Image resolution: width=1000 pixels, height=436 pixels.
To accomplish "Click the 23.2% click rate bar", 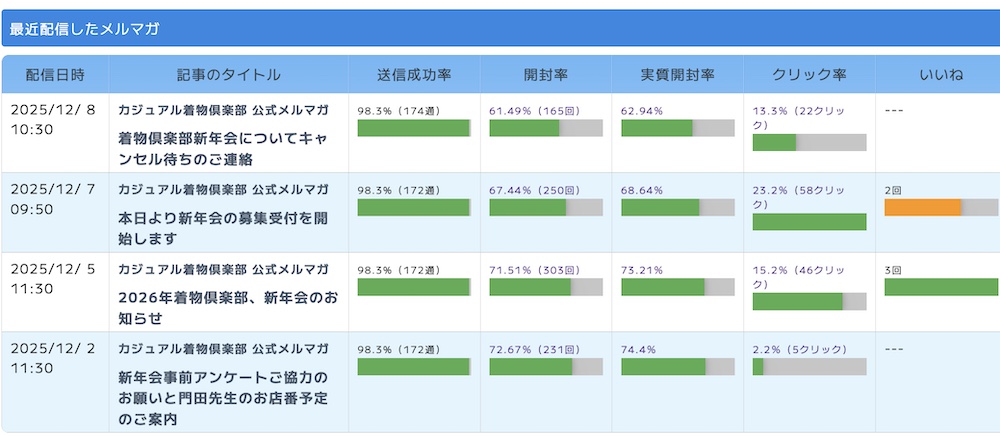I will 809,222.
